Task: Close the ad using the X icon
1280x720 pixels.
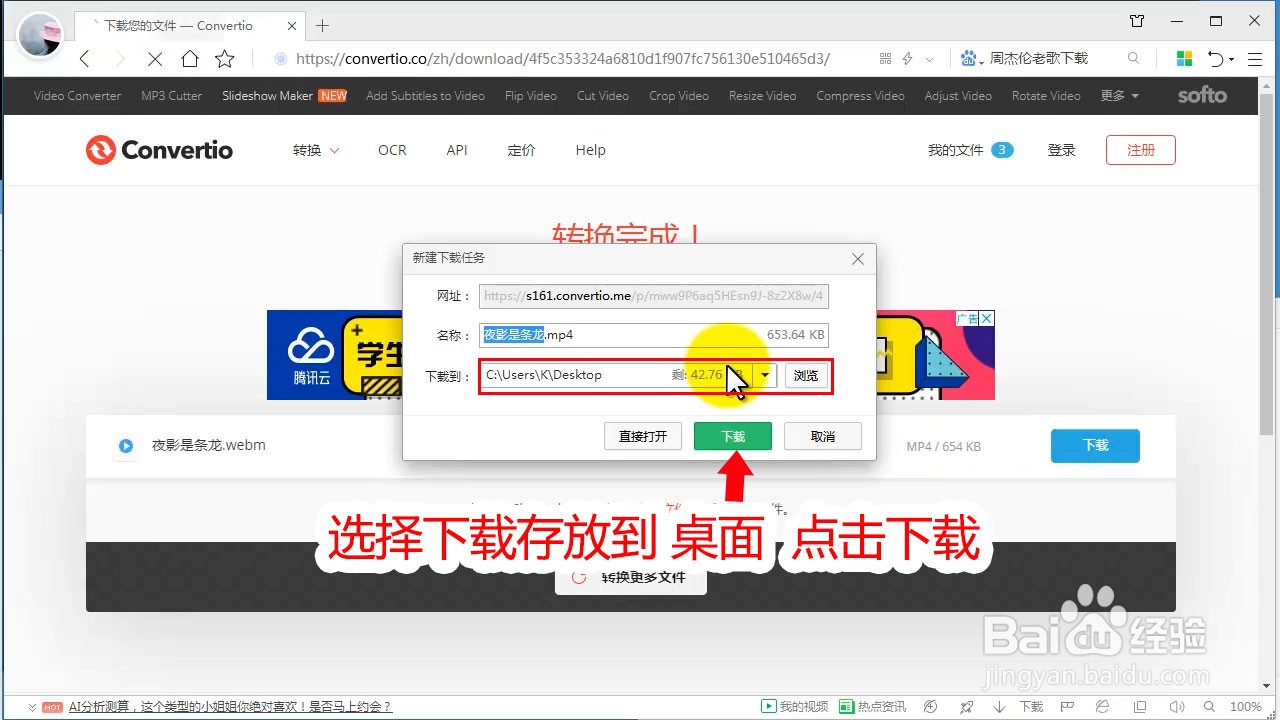Action: point(987,318)
